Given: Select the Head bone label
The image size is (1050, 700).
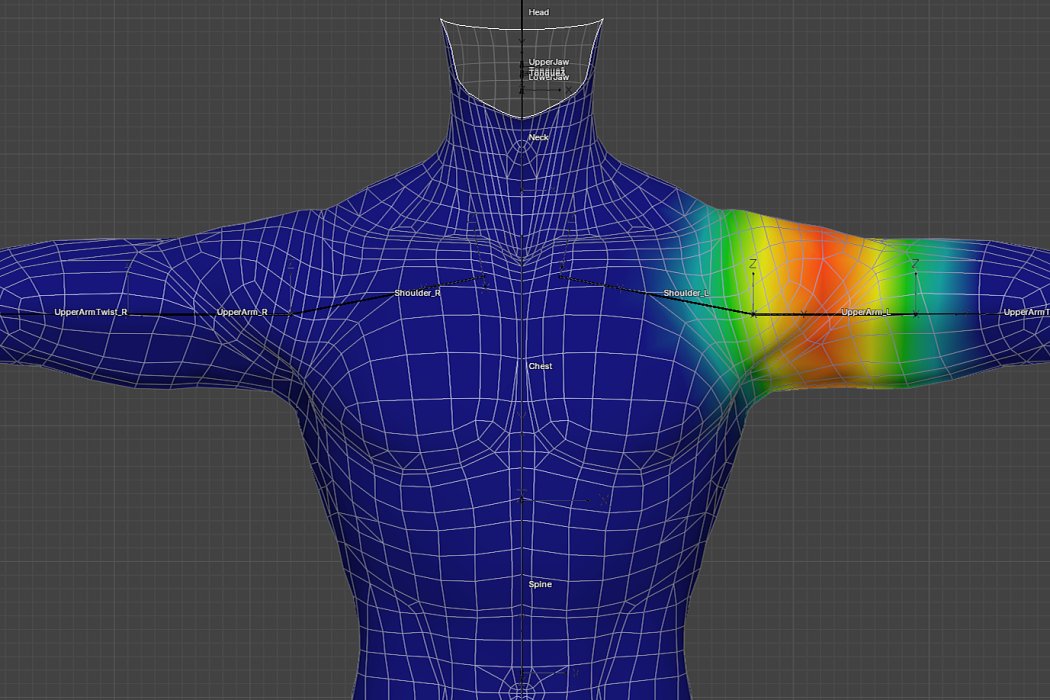Looking at the screenshot, I should [x=538, y=12].
